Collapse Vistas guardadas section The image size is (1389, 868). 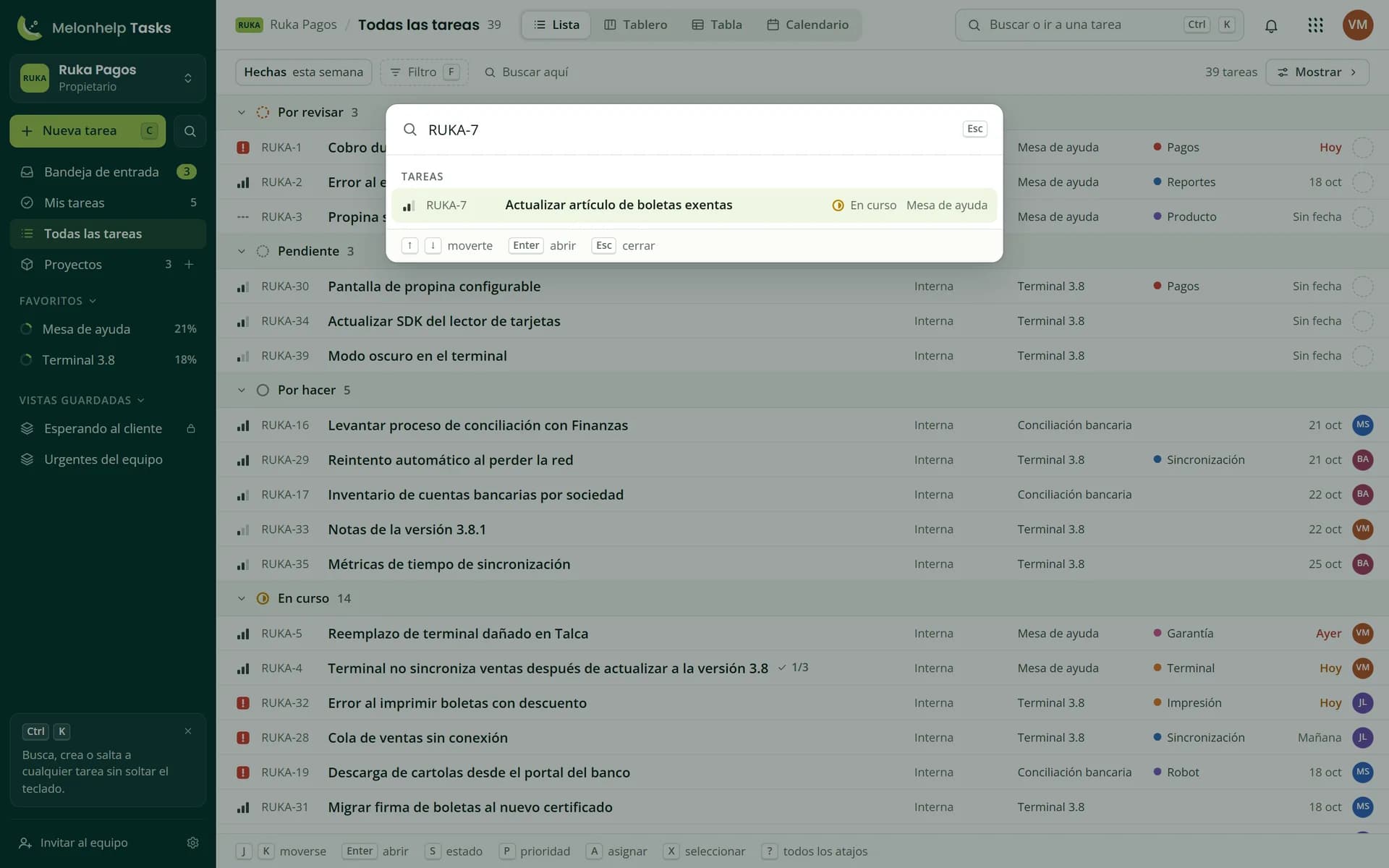82,400
